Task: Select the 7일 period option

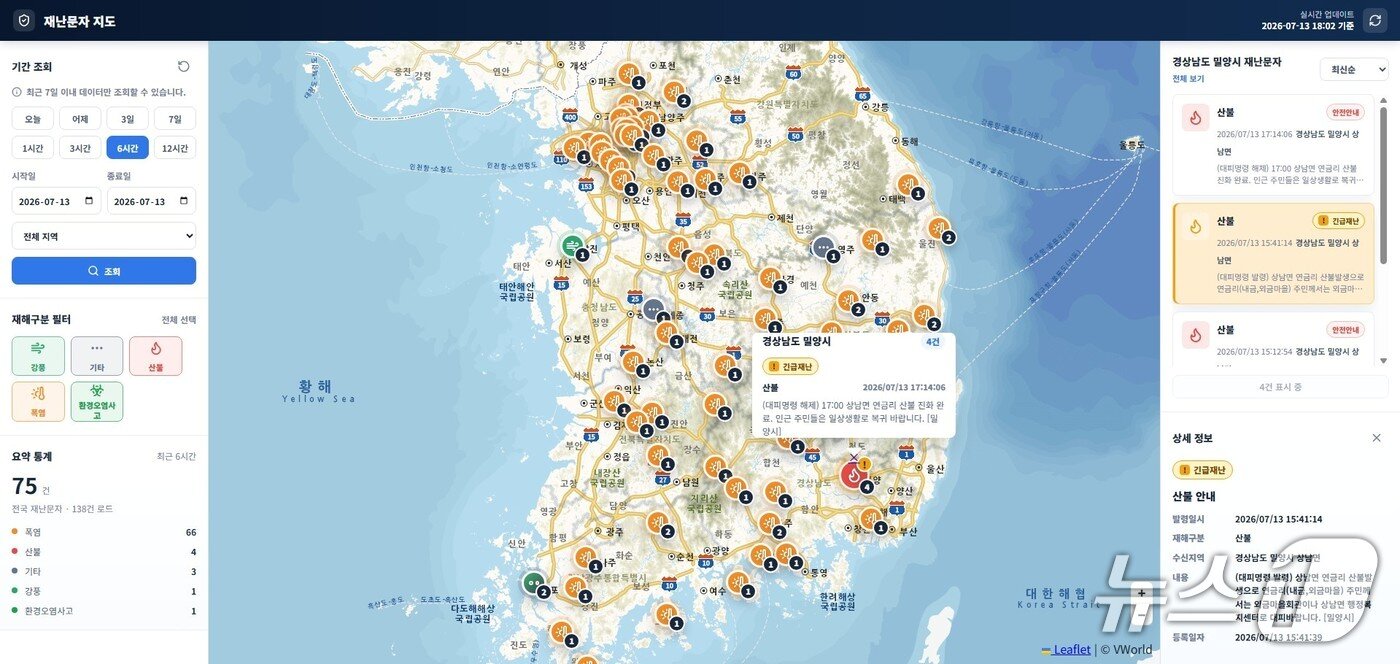Action: click(175, 119)
